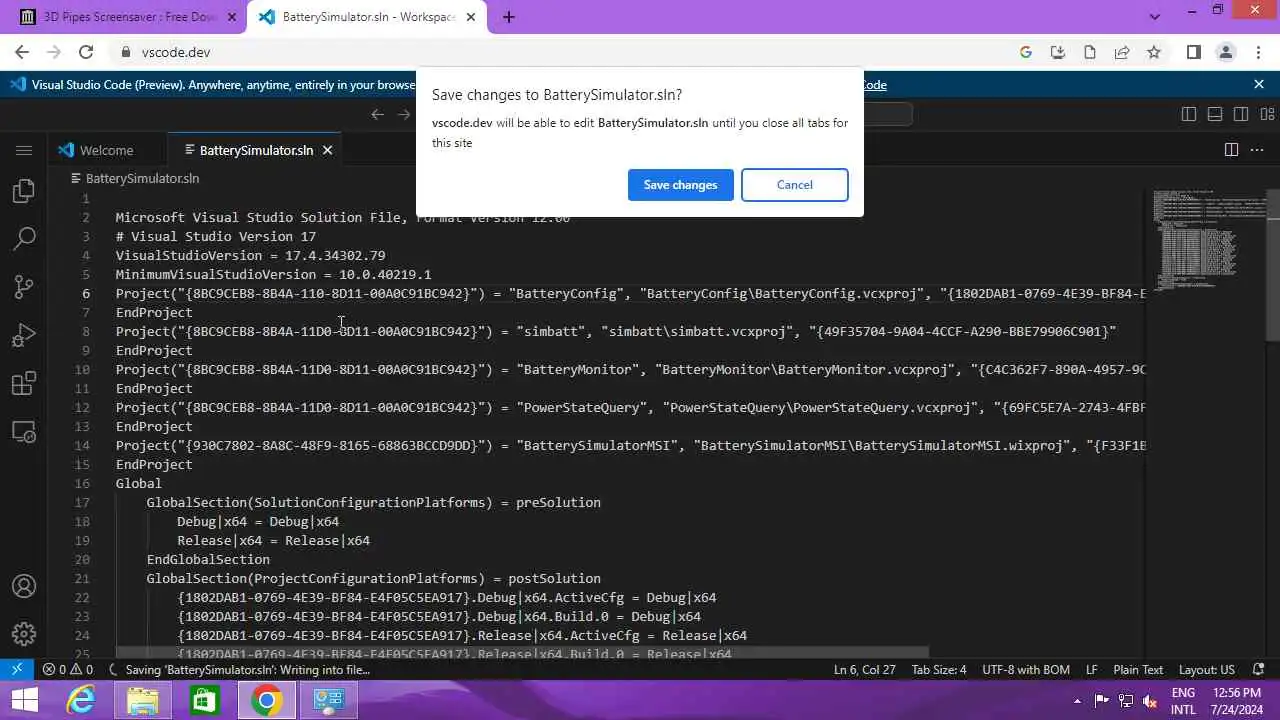Click the horizontal scrollbar in editor
The image size is (1280, 720).
pos(522,651)
